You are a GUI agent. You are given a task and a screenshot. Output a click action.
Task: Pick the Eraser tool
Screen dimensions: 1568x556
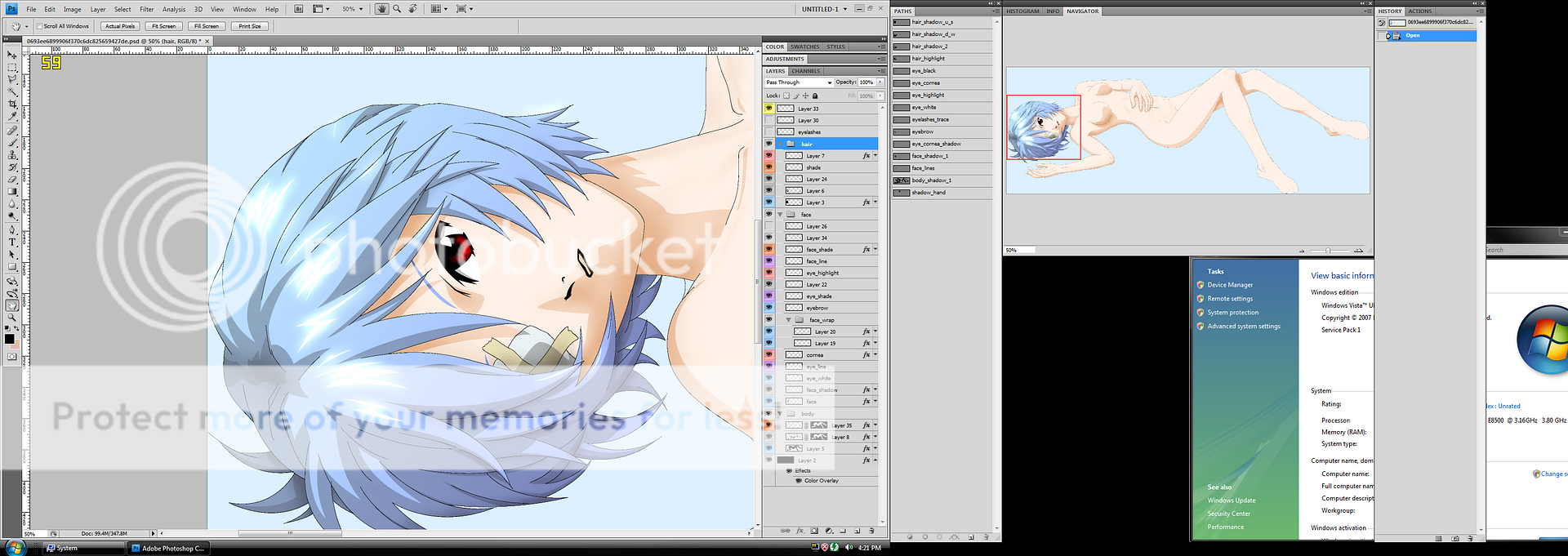(x=12, y=180)
